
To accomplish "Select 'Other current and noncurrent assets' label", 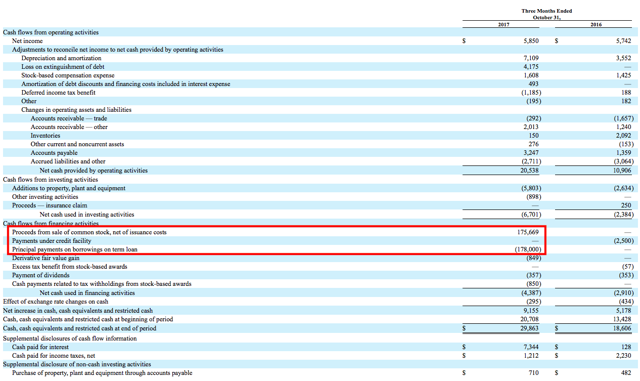I will (77, 144).
